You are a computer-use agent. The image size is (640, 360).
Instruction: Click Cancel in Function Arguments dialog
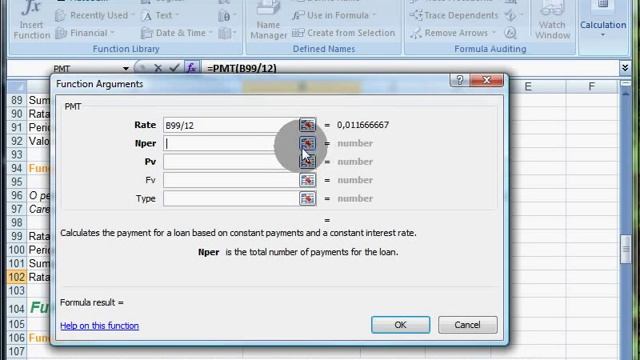(467, 325)
